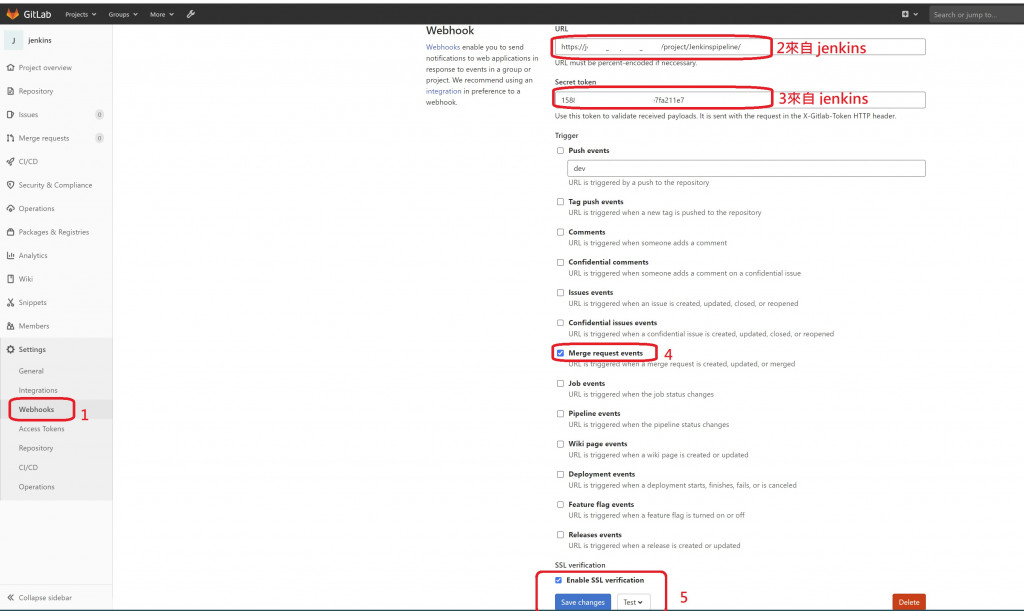1024x611 pixels.
Task: Click the jenkins project name link
Action: (x=40, y=40)
